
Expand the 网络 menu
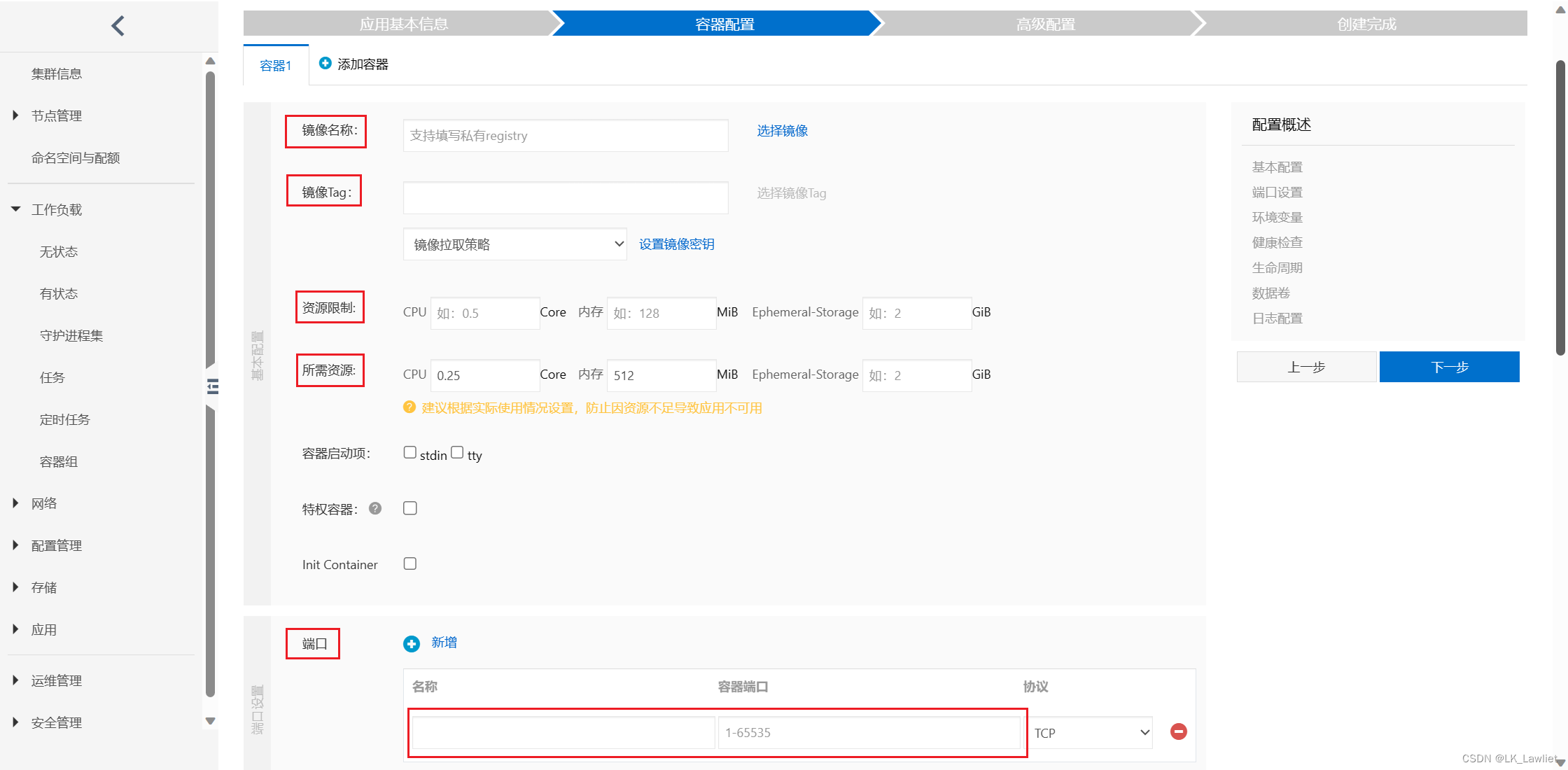[15, 503]
